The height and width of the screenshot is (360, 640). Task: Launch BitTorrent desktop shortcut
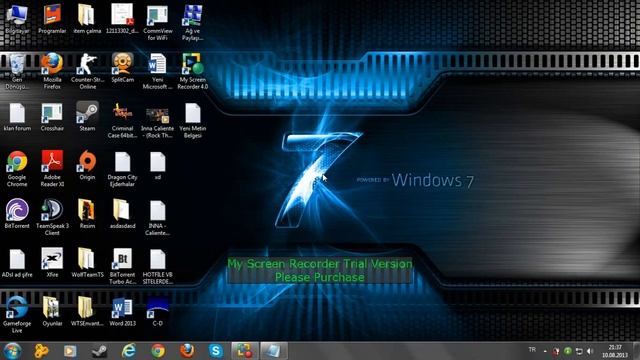17,214
